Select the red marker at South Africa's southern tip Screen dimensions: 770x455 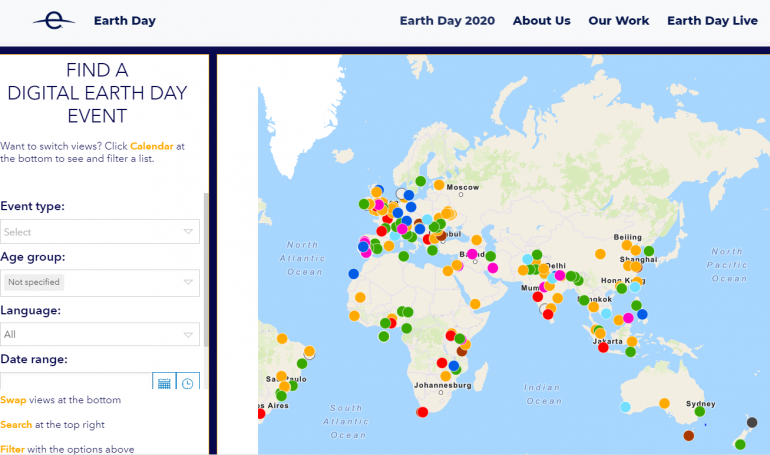422,412
